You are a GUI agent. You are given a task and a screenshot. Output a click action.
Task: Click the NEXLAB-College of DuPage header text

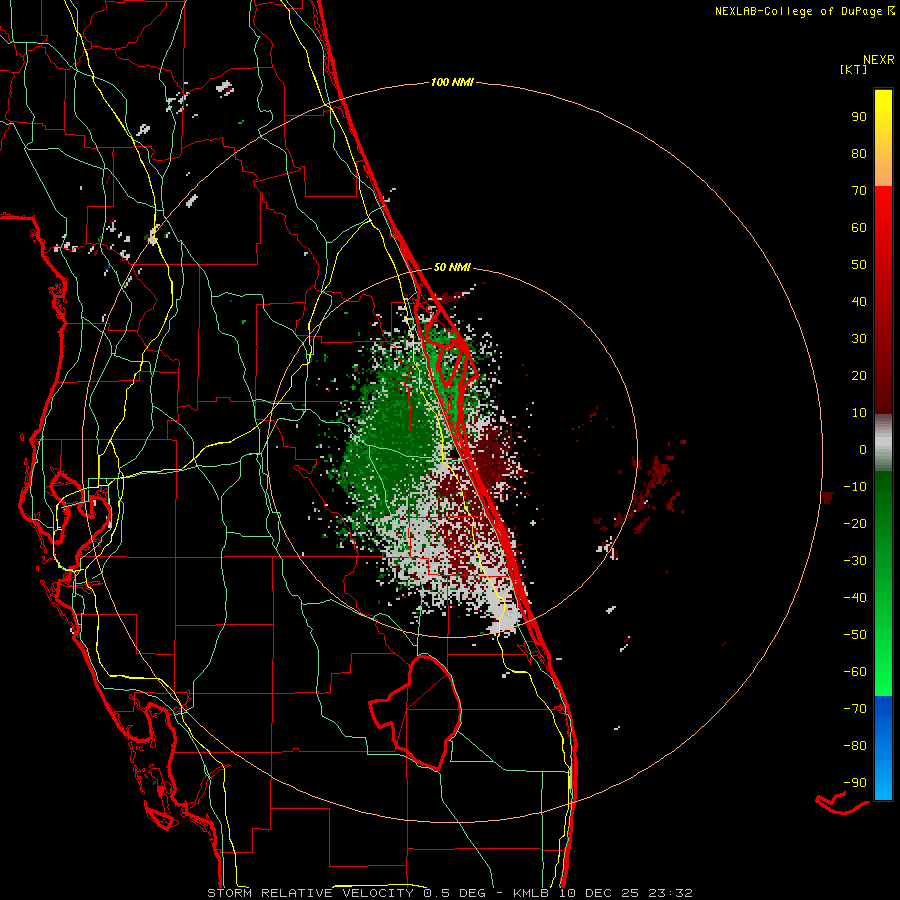pyautogui.click(x=804, y=11)
